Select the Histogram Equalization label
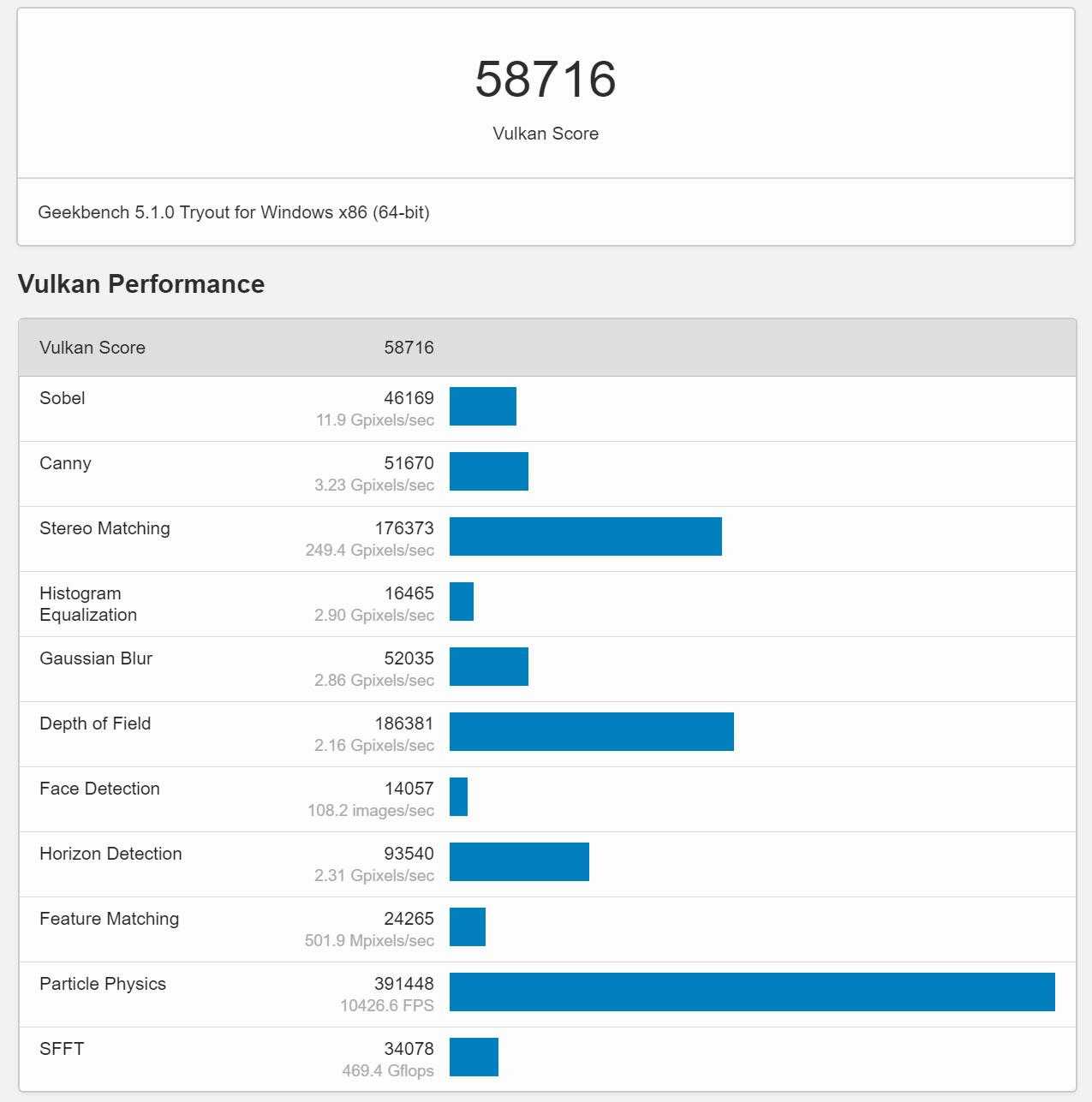This screenshot has height=1102, width=1092. pos(88,604)
